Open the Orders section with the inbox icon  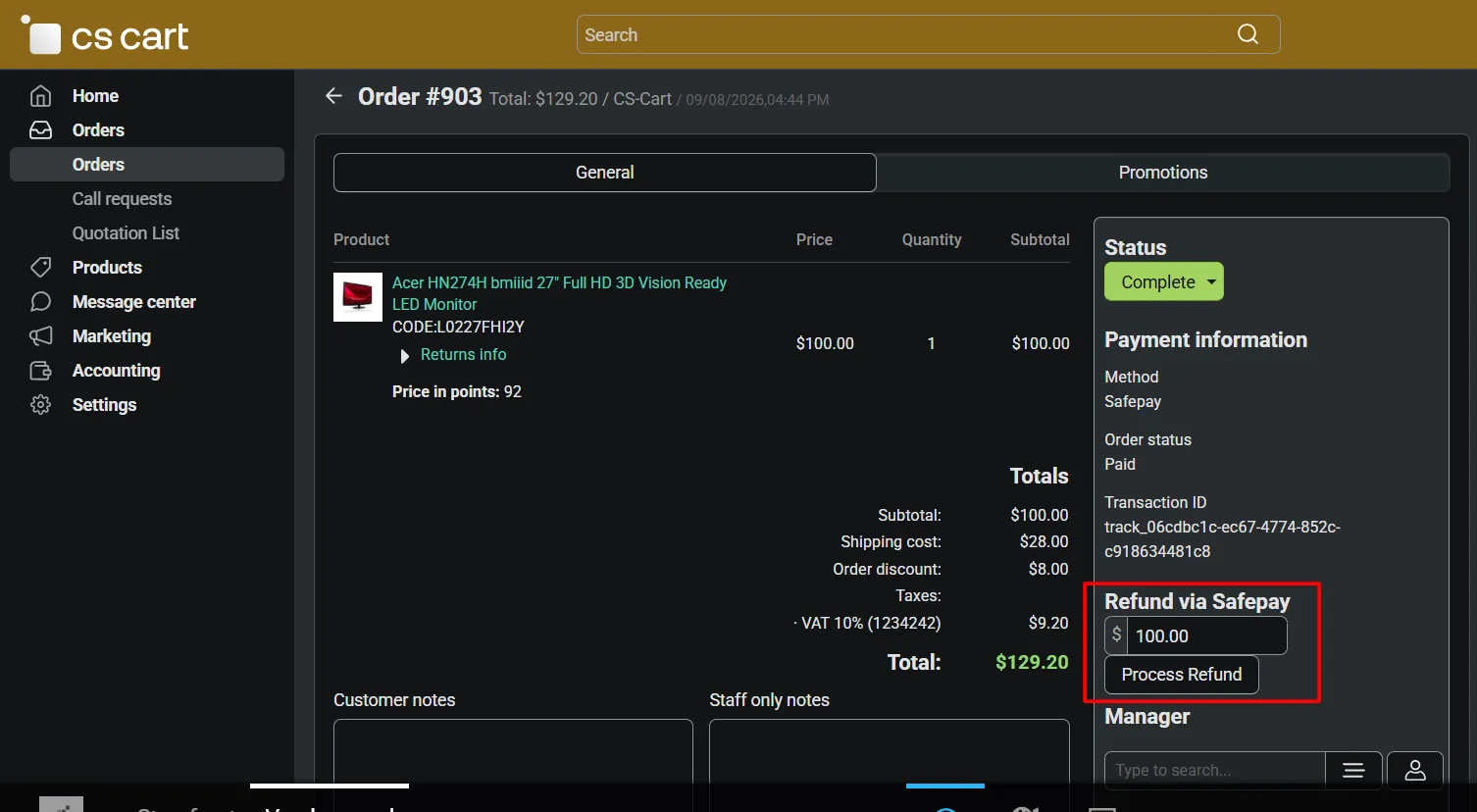(x=98, y=130)
